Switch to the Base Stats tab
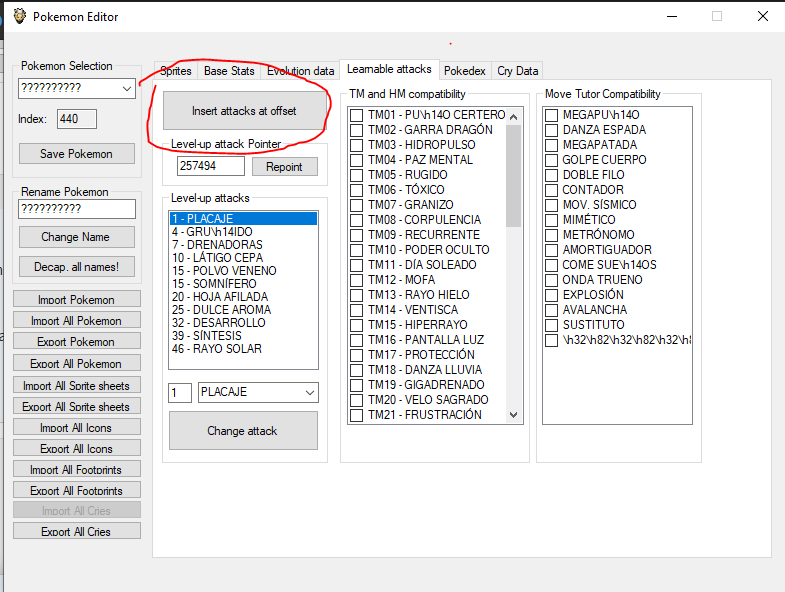The height and width of the screenshot is (592, 785). point(229,71)
